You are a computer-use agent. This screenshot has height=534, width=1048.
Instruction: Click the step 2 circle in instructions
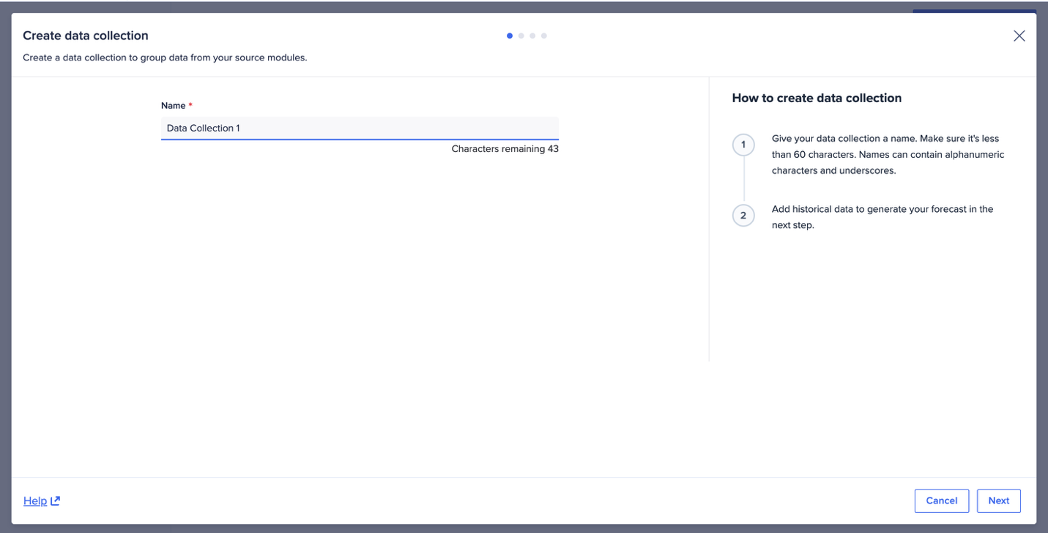[743, 215]
